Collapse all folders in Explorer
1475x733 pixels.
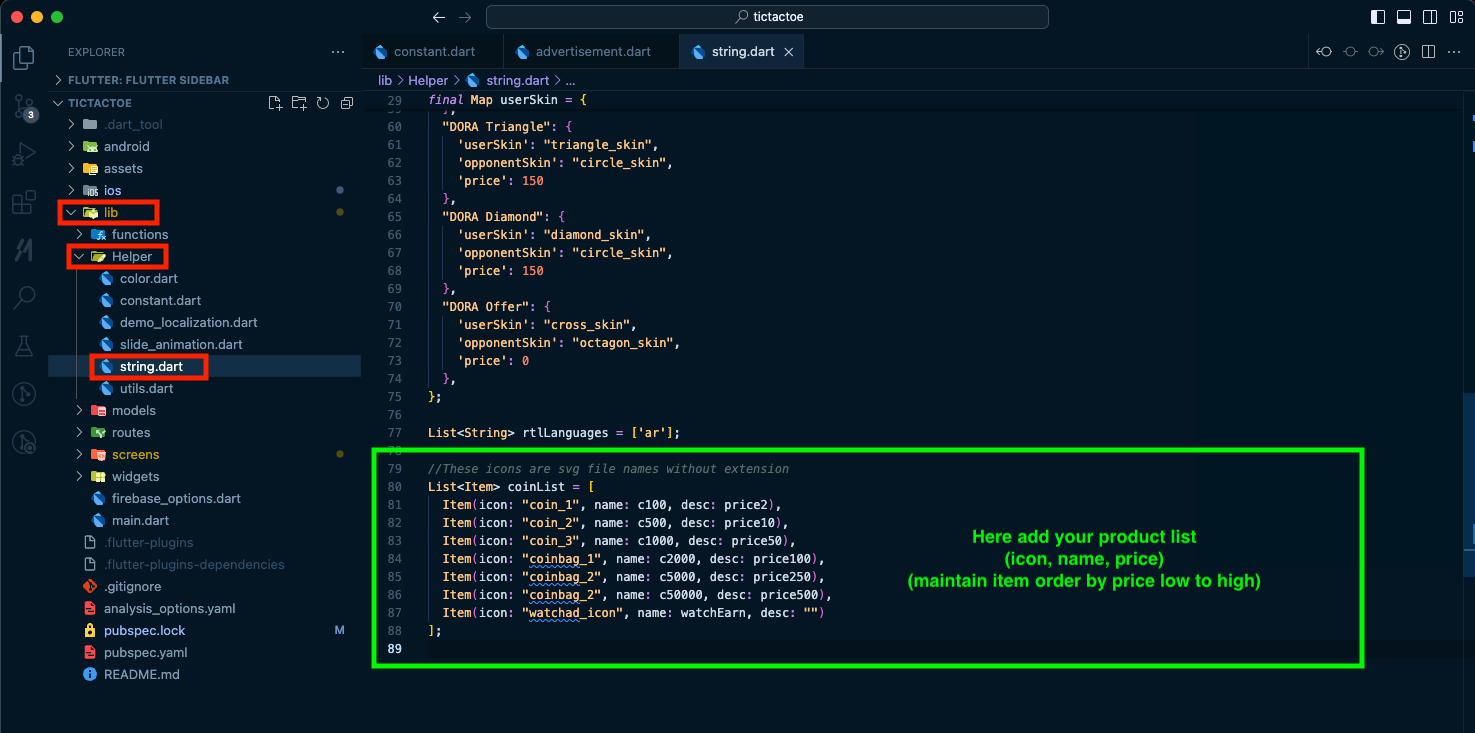pyautogui.click(x=347, y=103)
